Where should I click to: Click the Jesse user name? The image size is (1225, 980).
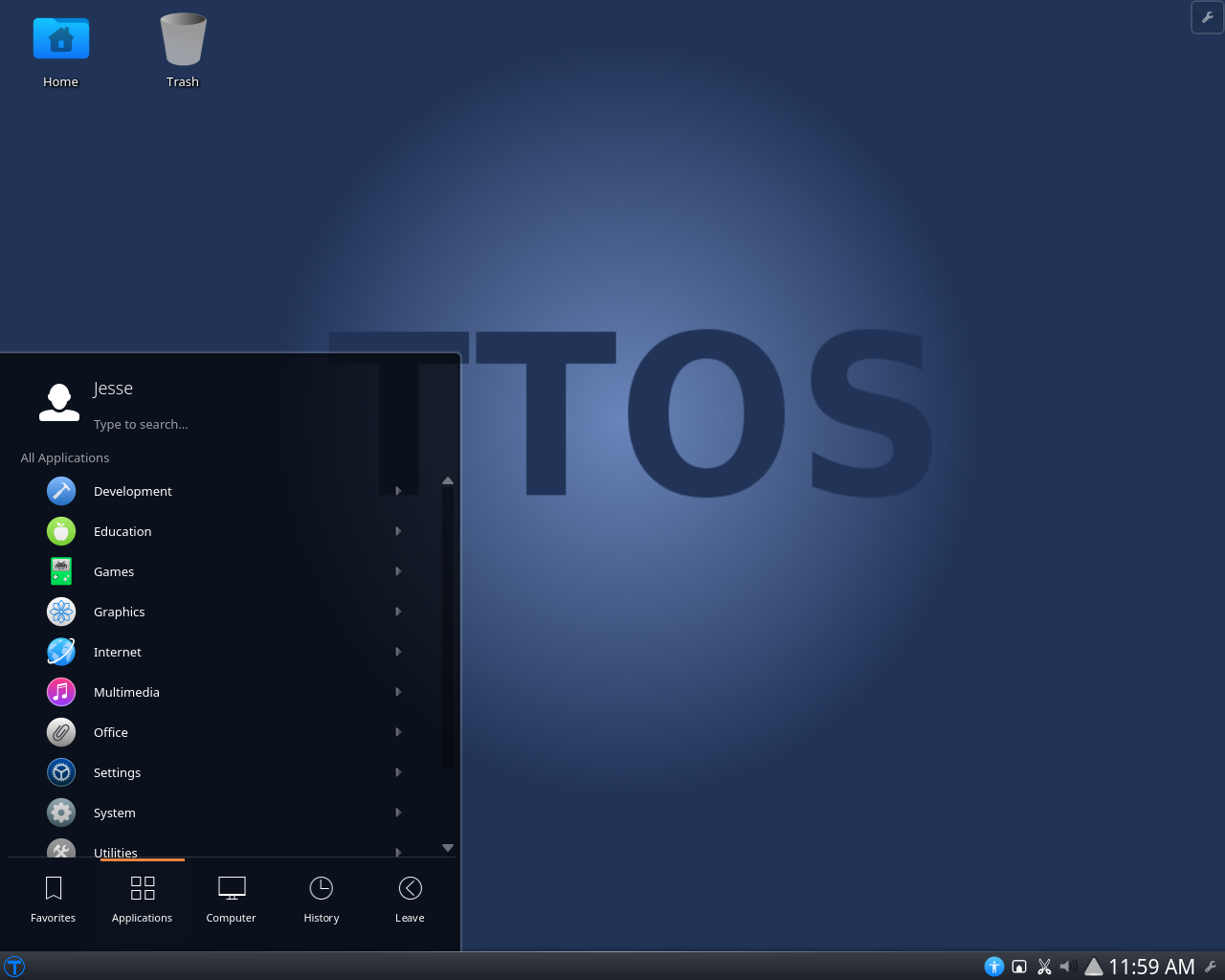pos(113,389)
